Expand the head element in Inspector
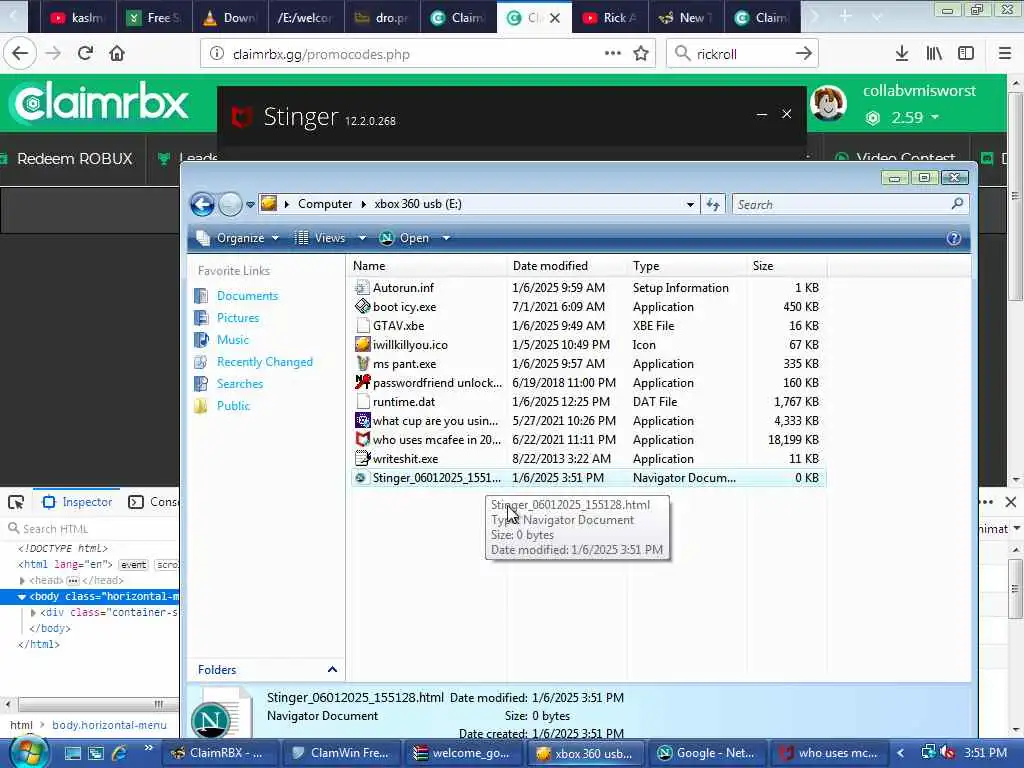 coord(22,580)
